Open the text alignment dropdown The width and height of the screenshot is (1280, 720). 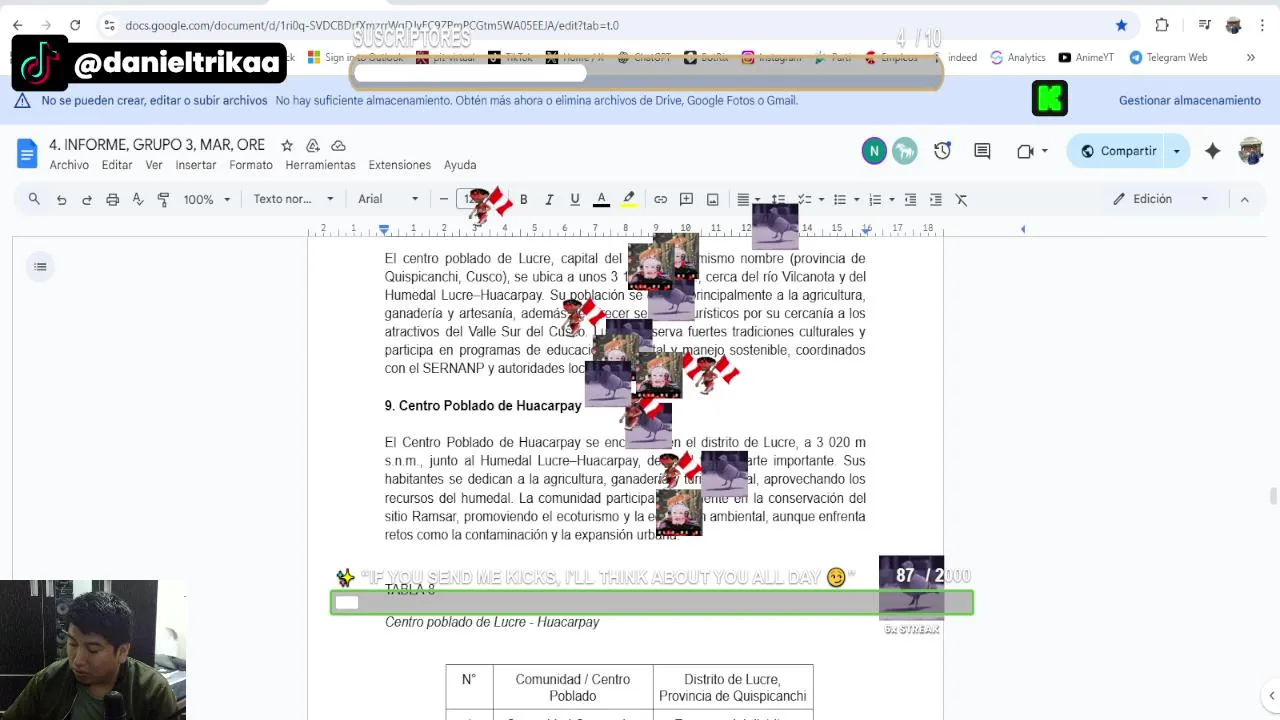[x=748, y=199]
